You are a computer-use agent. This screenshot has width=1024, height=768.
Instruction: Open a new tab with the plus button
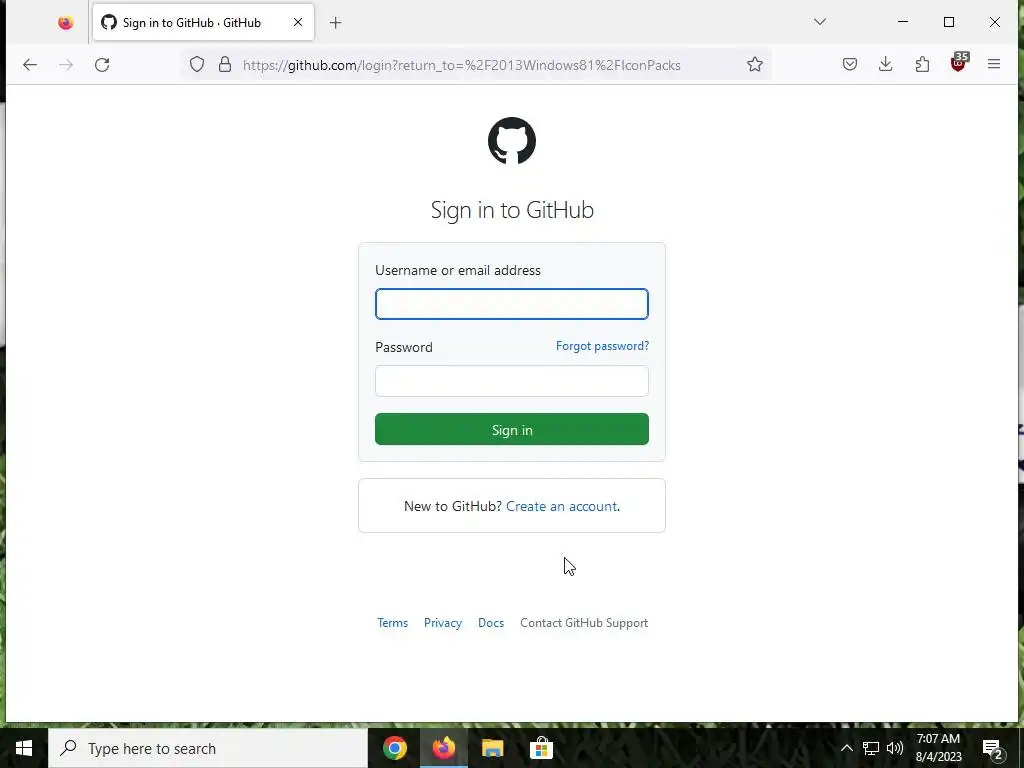(x=335, y=23)
